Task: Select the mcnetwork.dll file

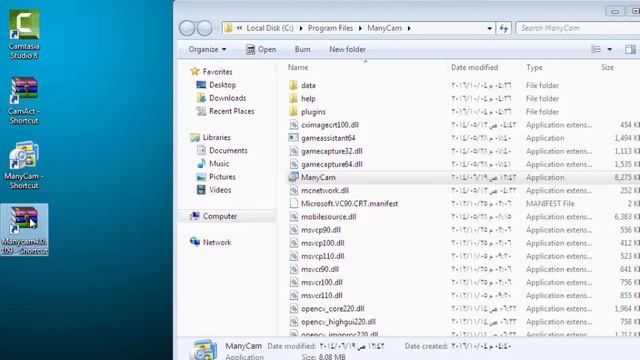Action: (x=325, y=191)
